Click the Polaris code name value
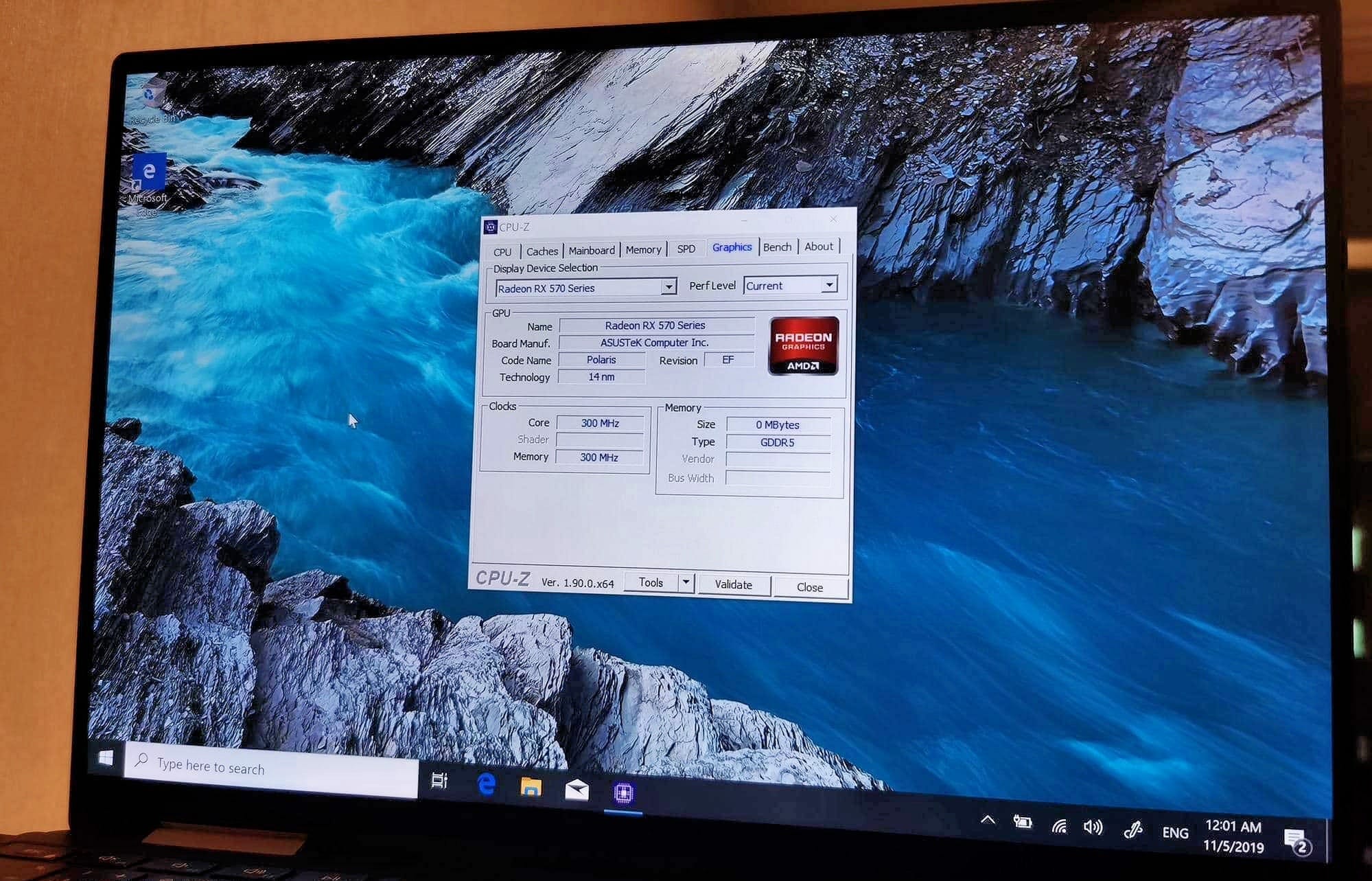This screenshot has height=881, width=1372. pyautogui.click(x=601, y=360)
